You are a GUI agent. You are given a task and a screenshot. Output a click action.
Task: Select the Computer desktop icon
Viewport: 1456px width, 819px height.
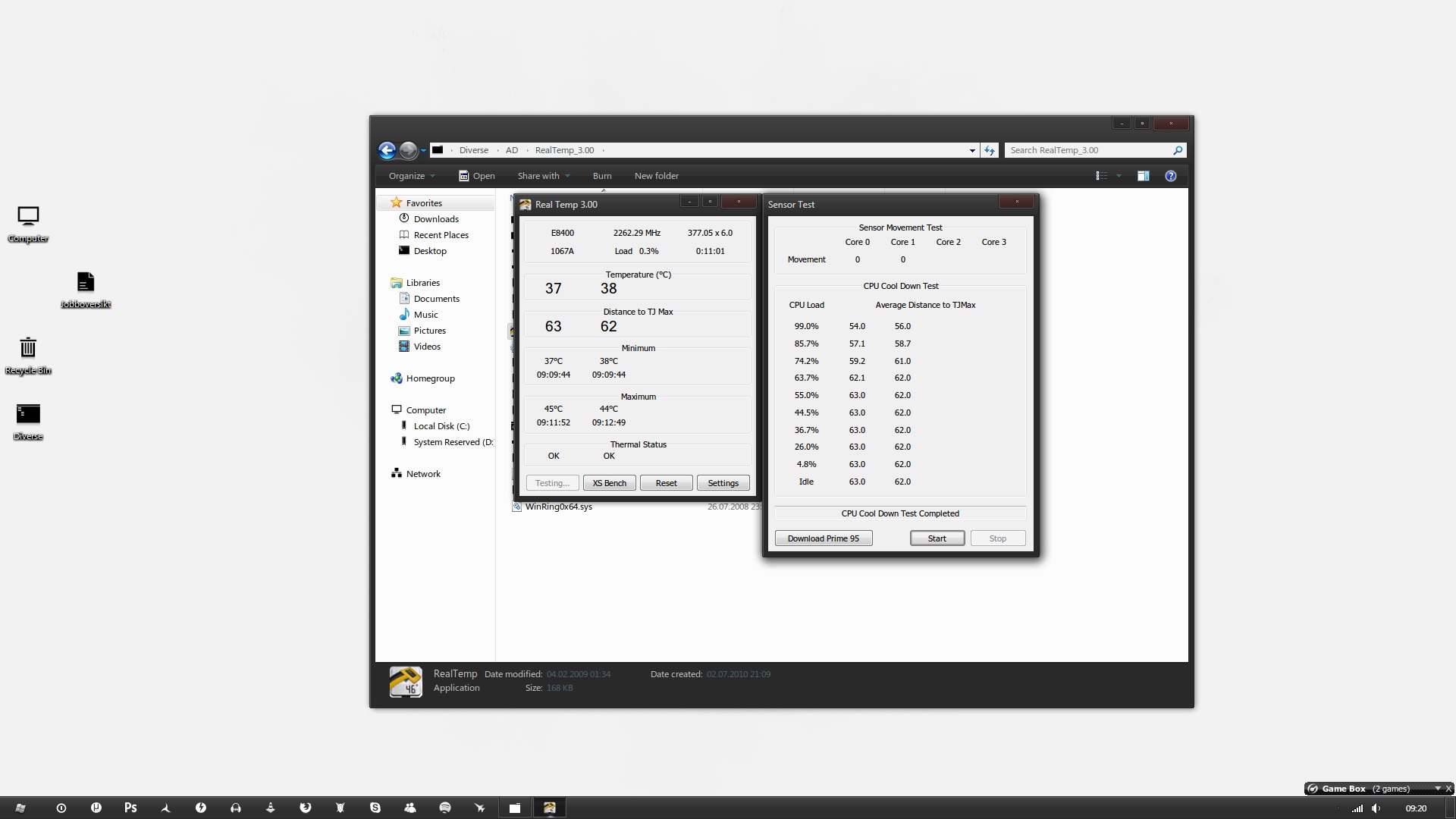pos(28,224)
